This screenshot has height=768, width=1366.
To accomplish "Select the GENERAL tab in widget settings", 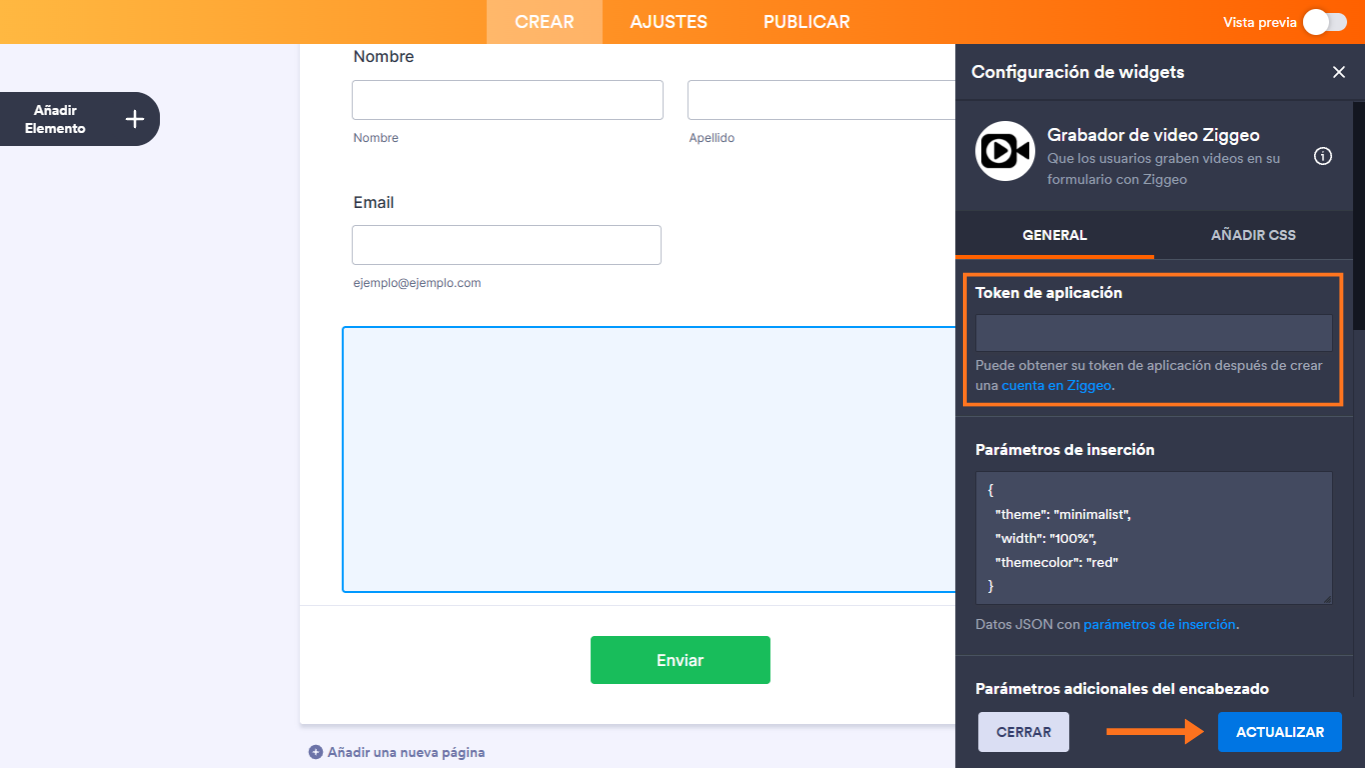I will pos(1054,235).
